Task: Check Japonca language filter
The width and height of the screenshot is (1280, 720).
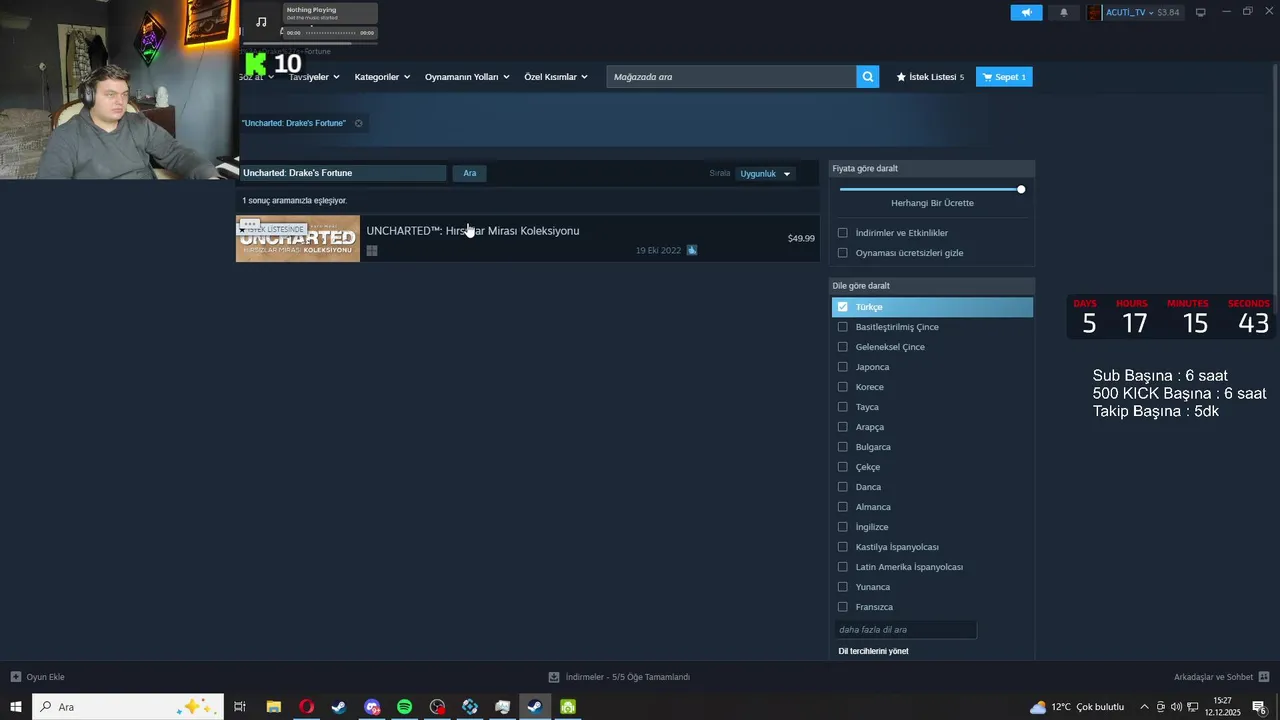Action: pos(842,367)
